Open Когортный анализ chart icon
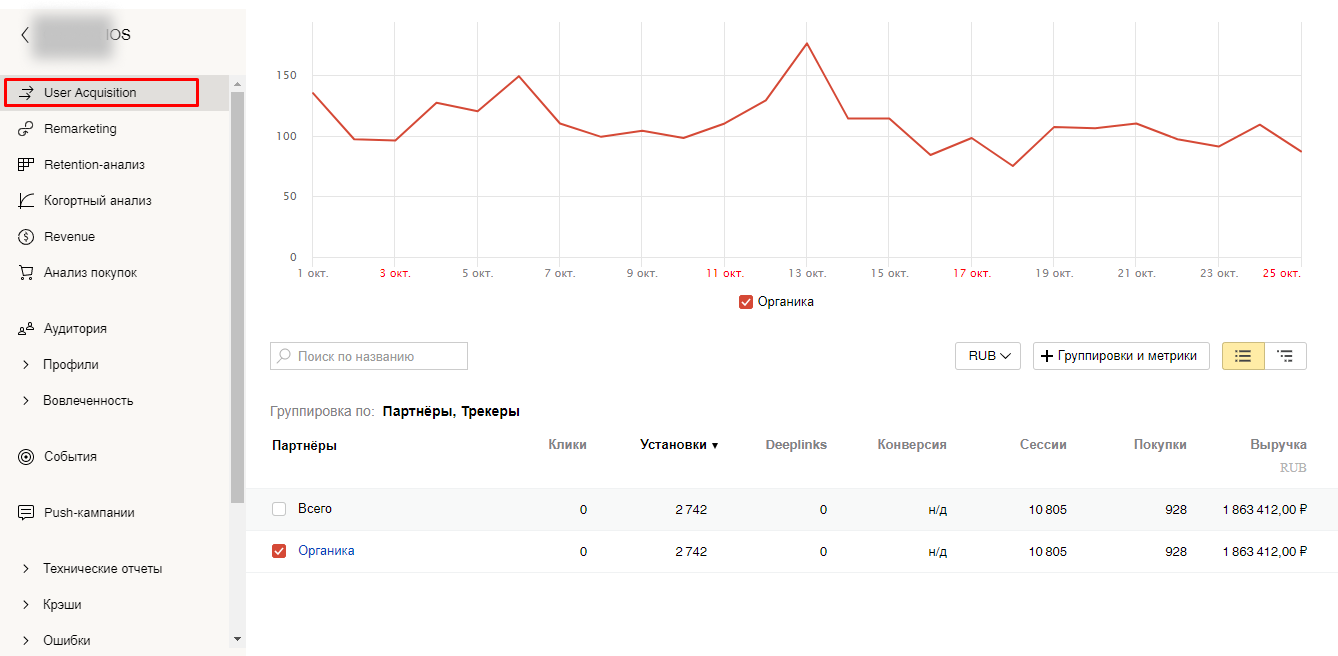Viewport: 1338px width, 656px height. [x=27, y=201]
